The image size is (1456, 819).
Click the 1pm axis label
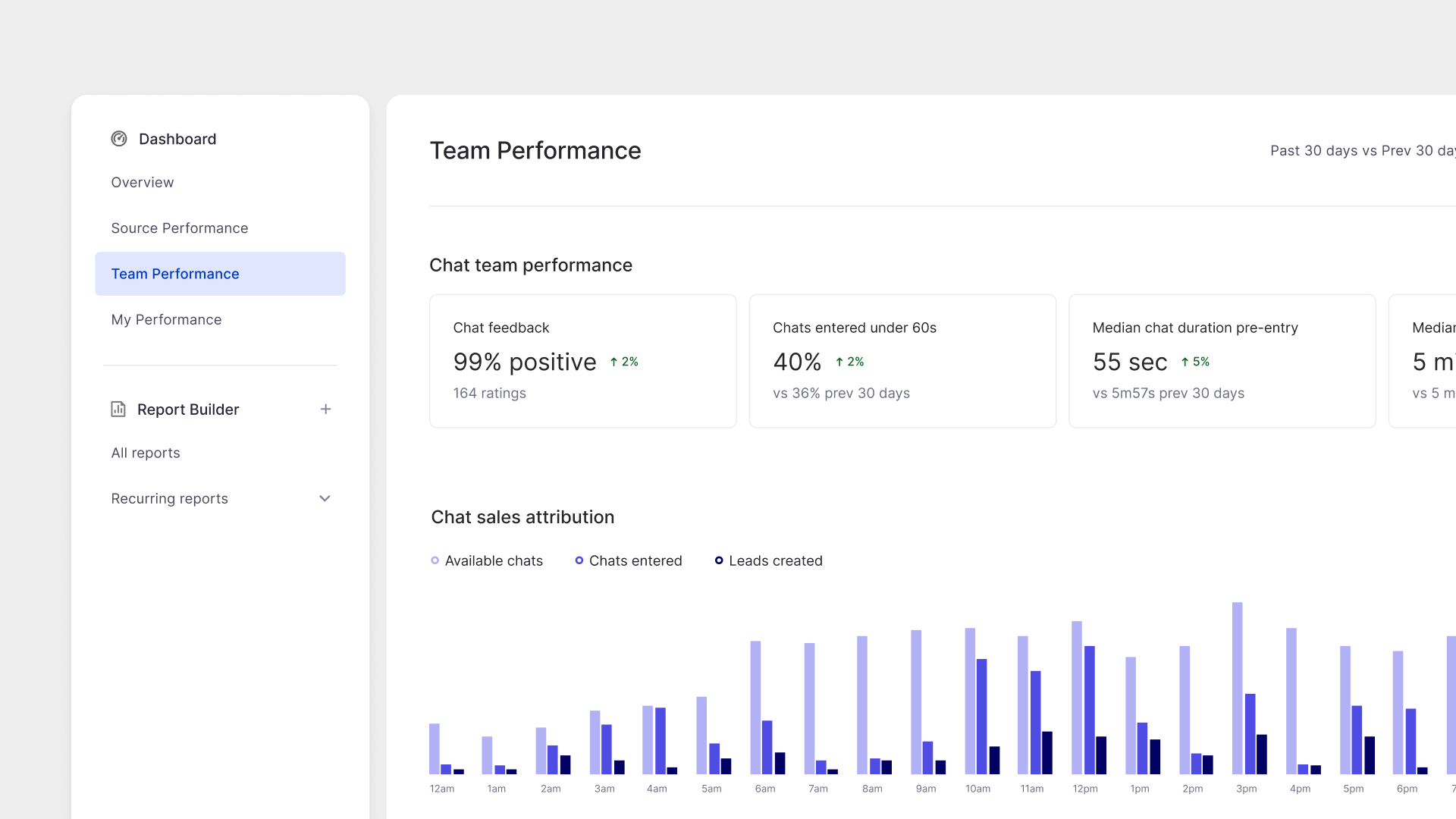(1140, 789)
